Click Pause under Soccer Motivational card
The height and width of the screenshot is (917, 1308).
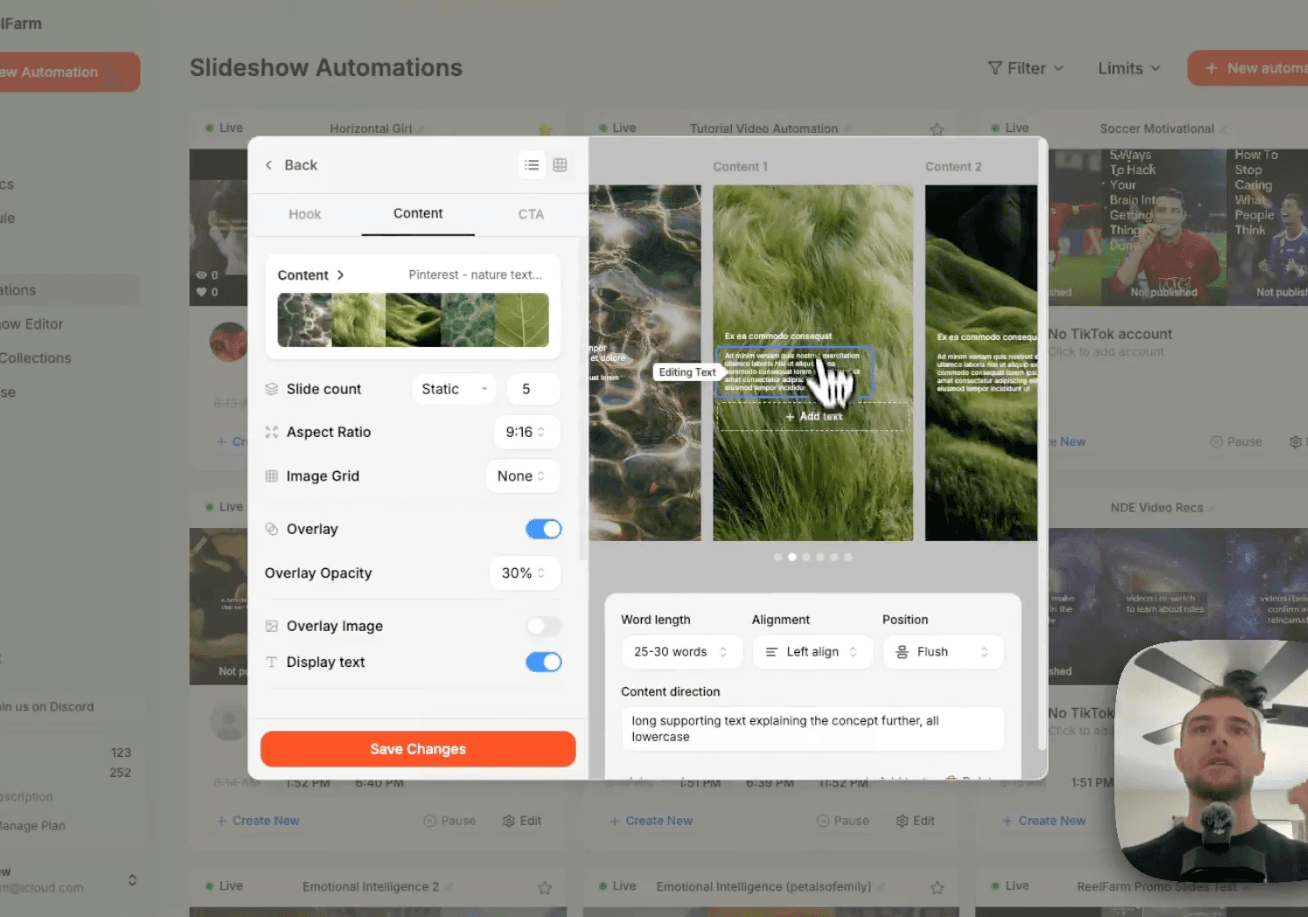[x=1235, y=442]
